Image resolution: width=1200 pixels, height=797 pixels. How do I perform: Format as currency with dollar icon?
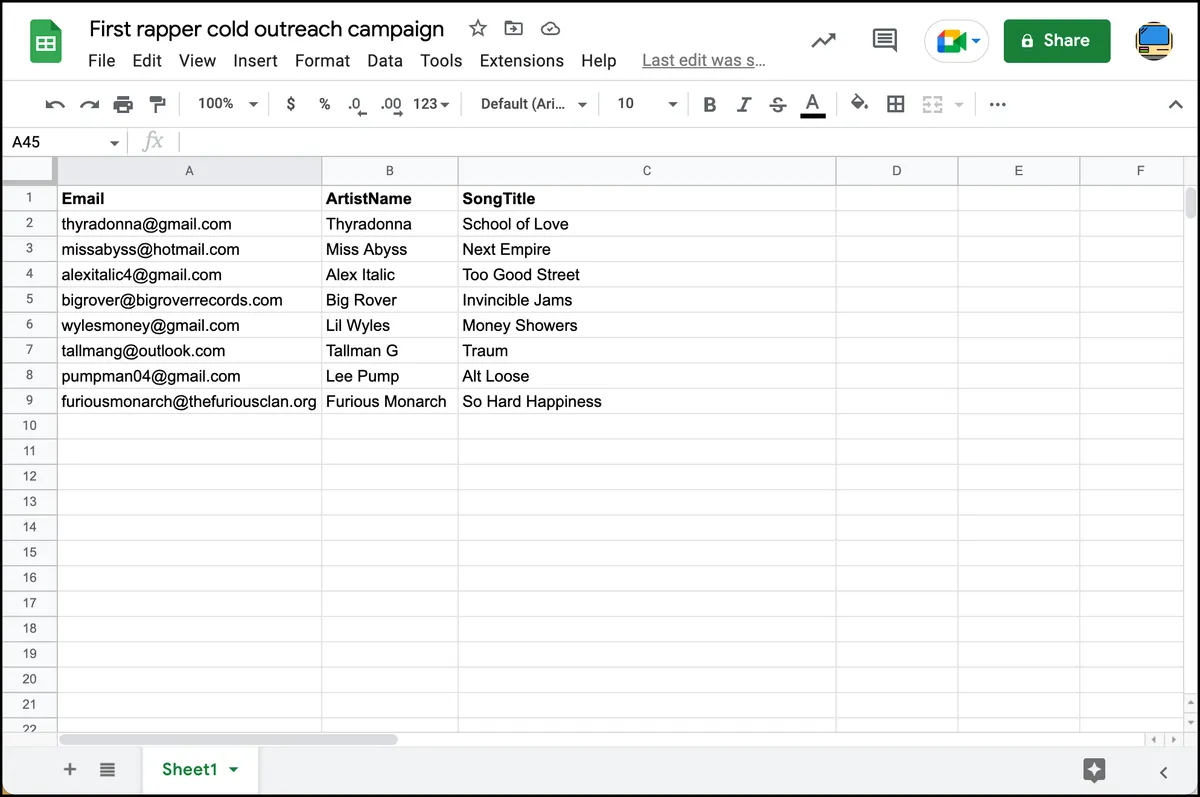pos(291,104)
